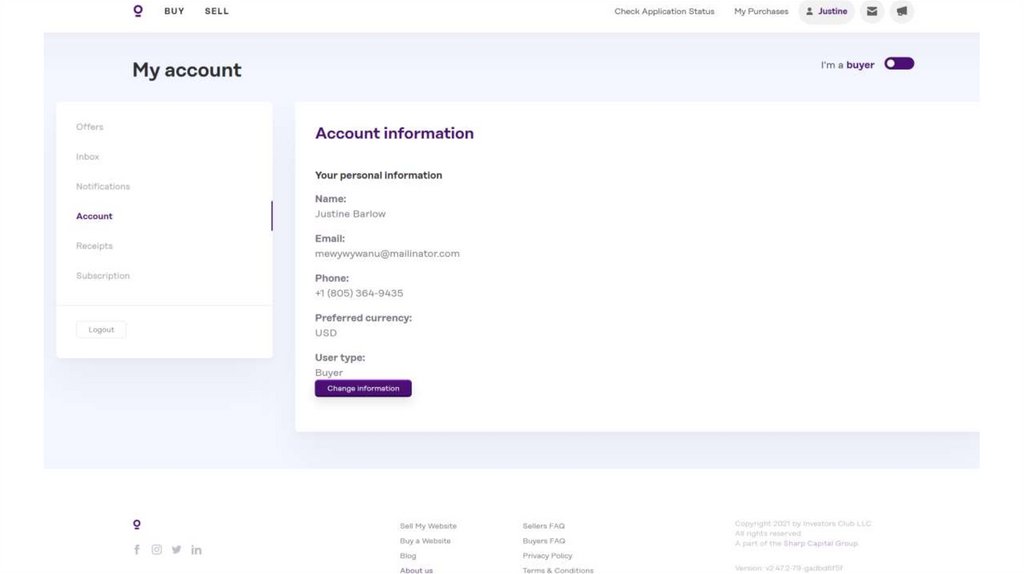Go to Offers in the sidebar
This screenshot has height=574, width=1024.
(x=90, y=127)
